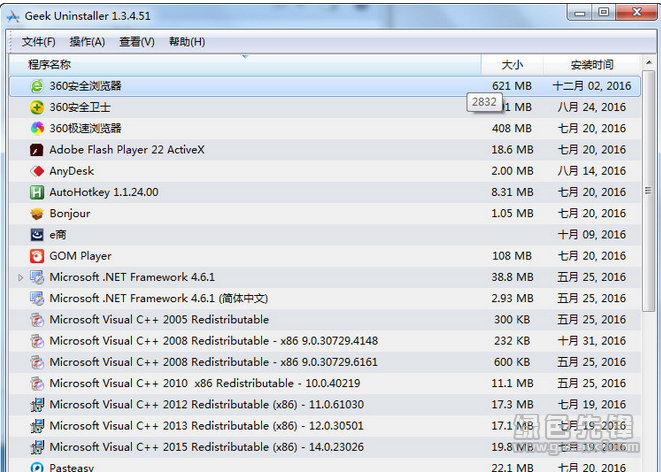Select the Bonjour entry

coord(70,213)
